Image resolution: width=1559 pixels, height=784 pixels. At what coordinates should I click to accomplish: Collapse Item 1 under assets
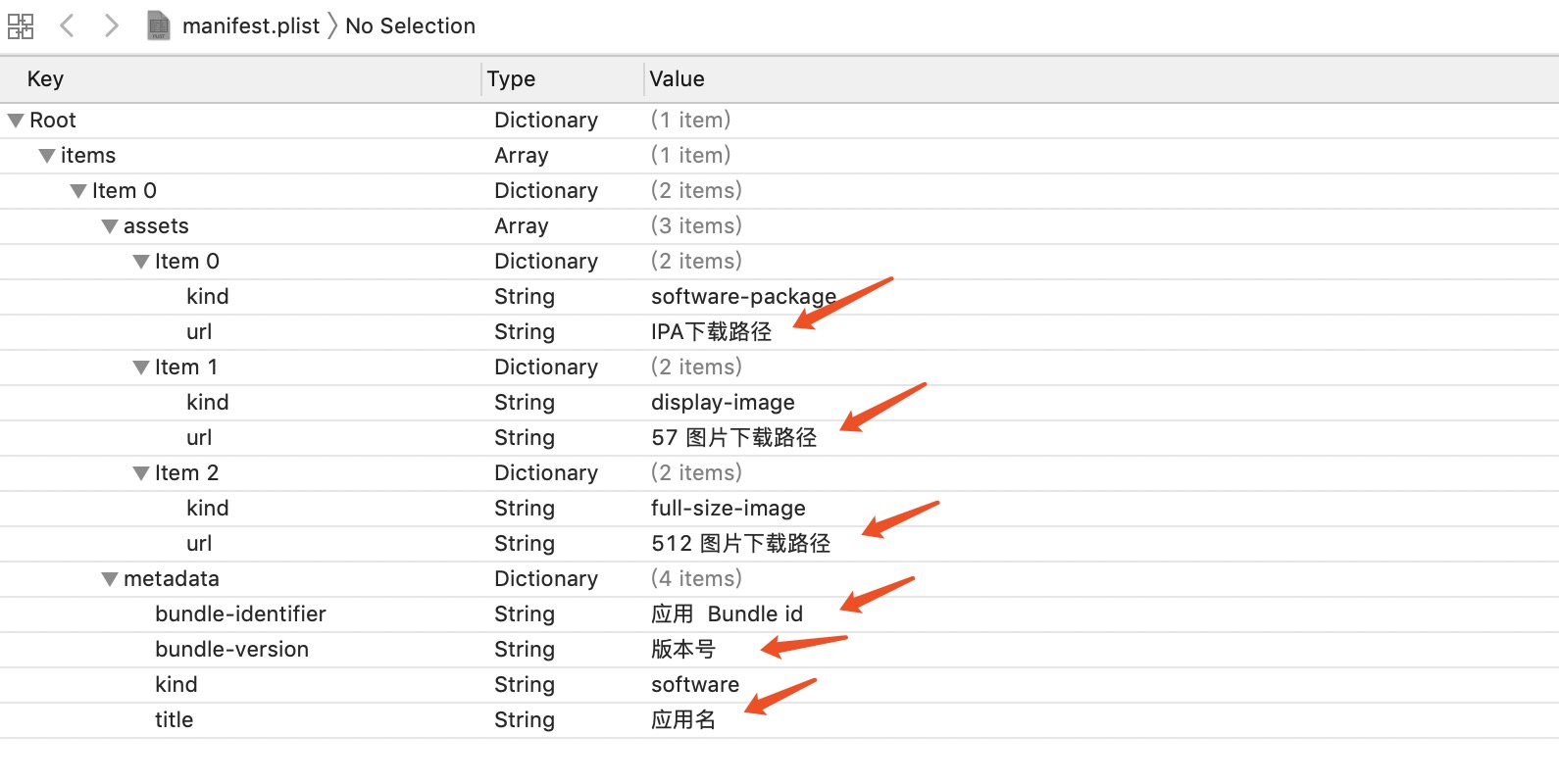(x=141, y=367)
